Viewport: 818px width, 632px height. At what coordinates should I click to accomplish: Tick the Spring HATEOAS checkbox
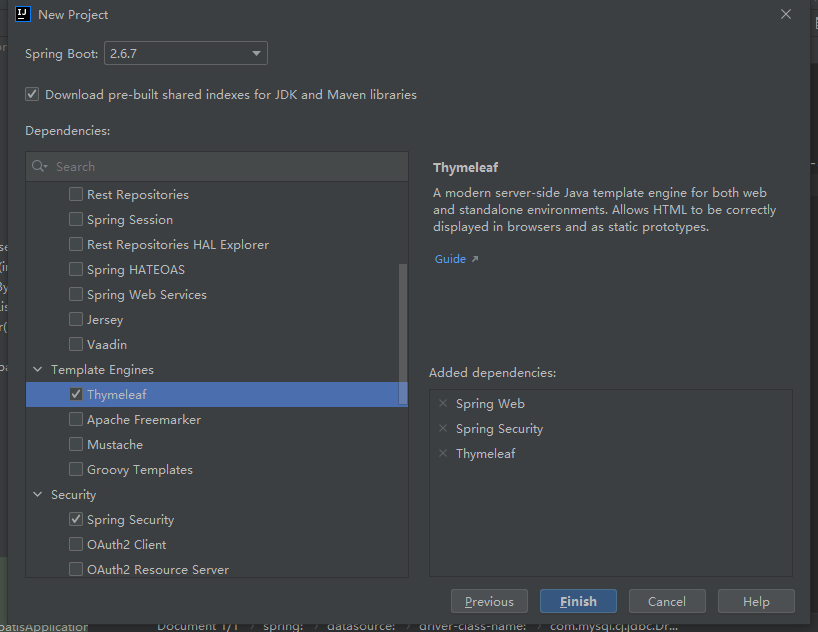tap(76, 269)
